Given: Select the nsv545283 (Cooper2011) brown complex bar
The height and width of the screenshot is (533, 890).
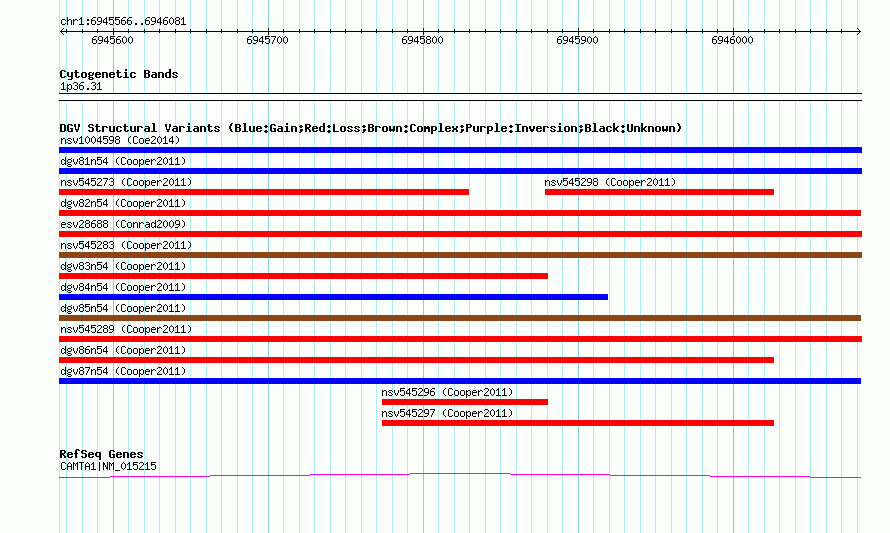Looking at the screenshot, I should (460, 255).
